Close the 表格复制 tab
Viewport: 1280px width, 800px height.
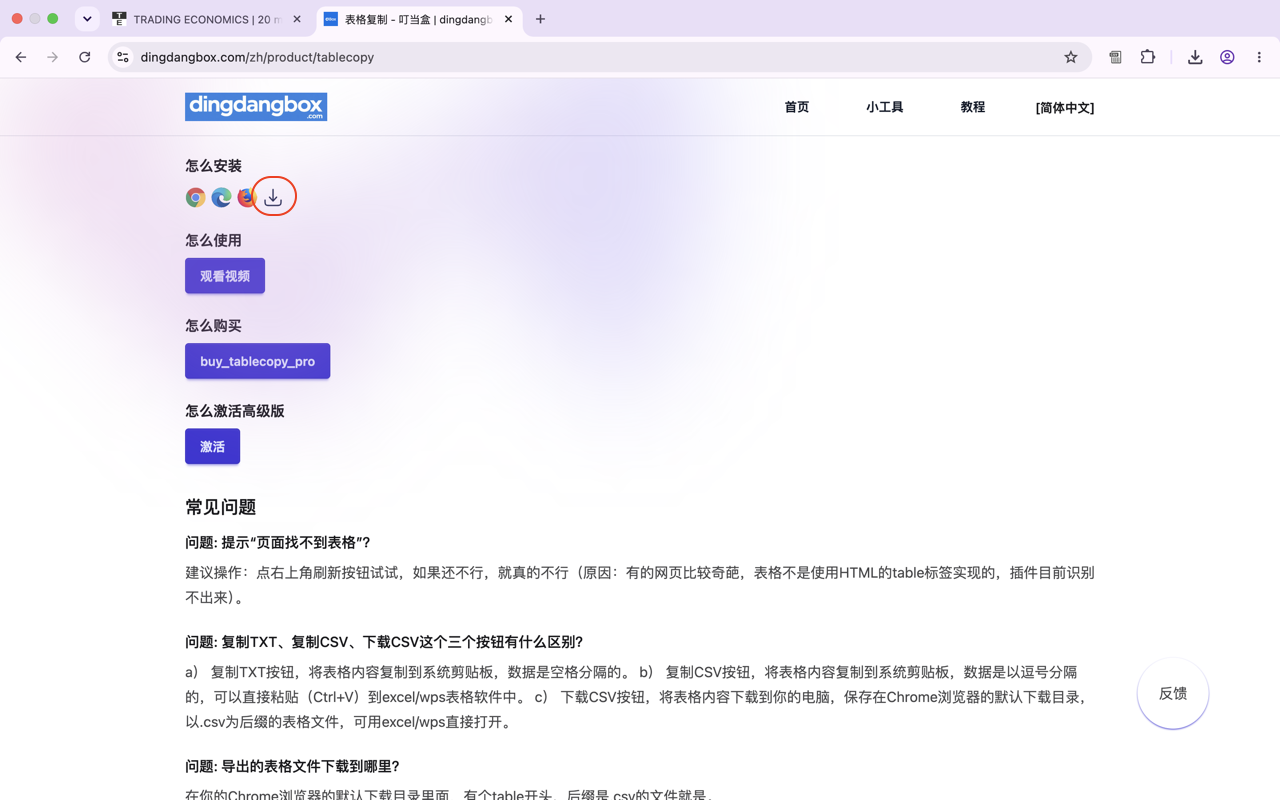(x=508, y=19)
